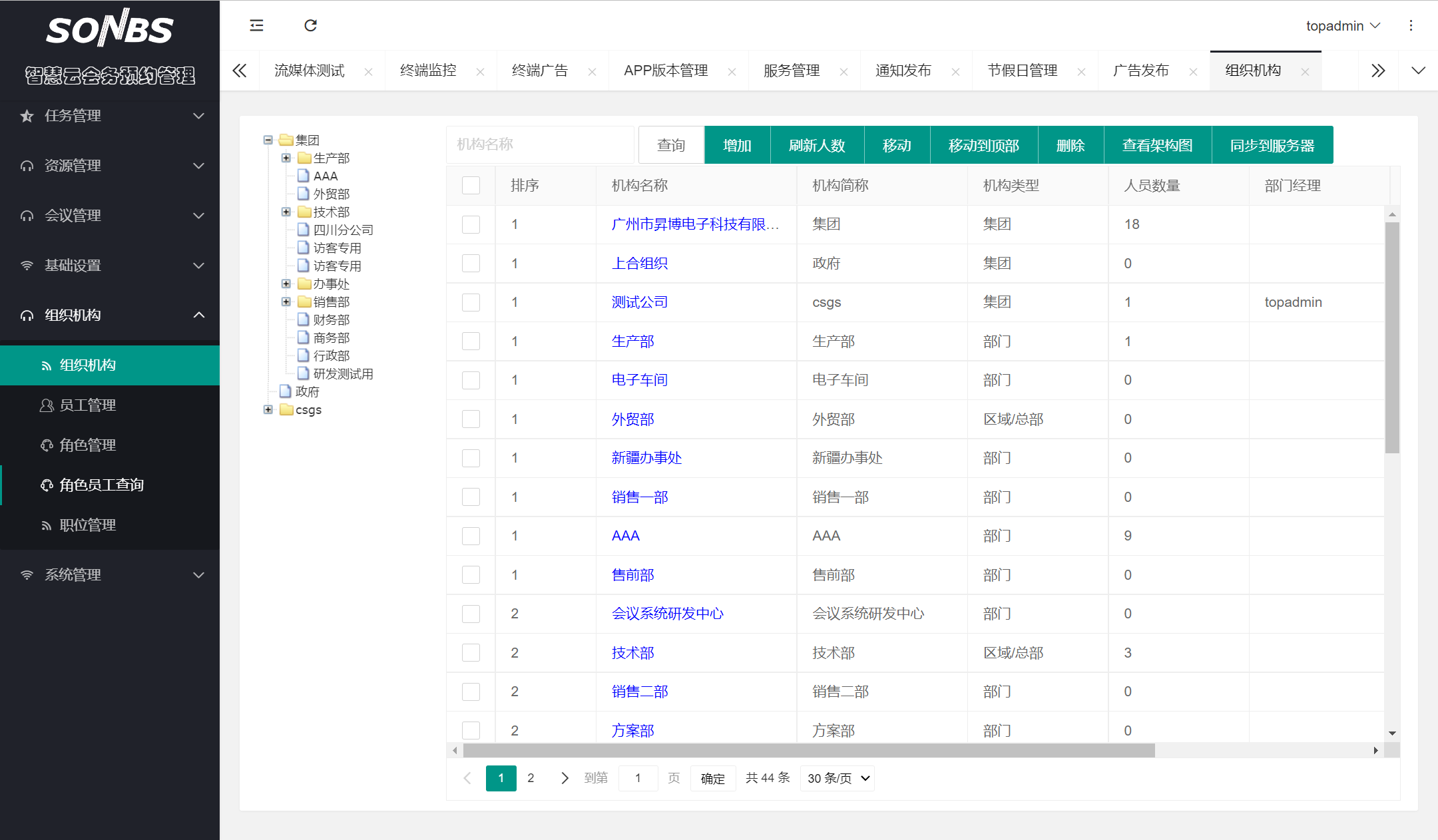Viewport: 1438px width, 840px height.
Task: Open 角色管理 in the sidebar
Action: coord(87,445)
